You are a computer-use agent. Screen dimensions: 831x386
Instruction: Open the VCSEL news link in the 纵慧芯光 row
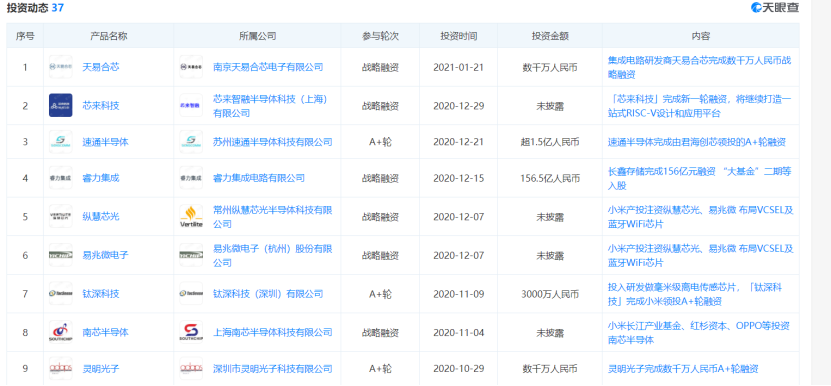[700, 217]
